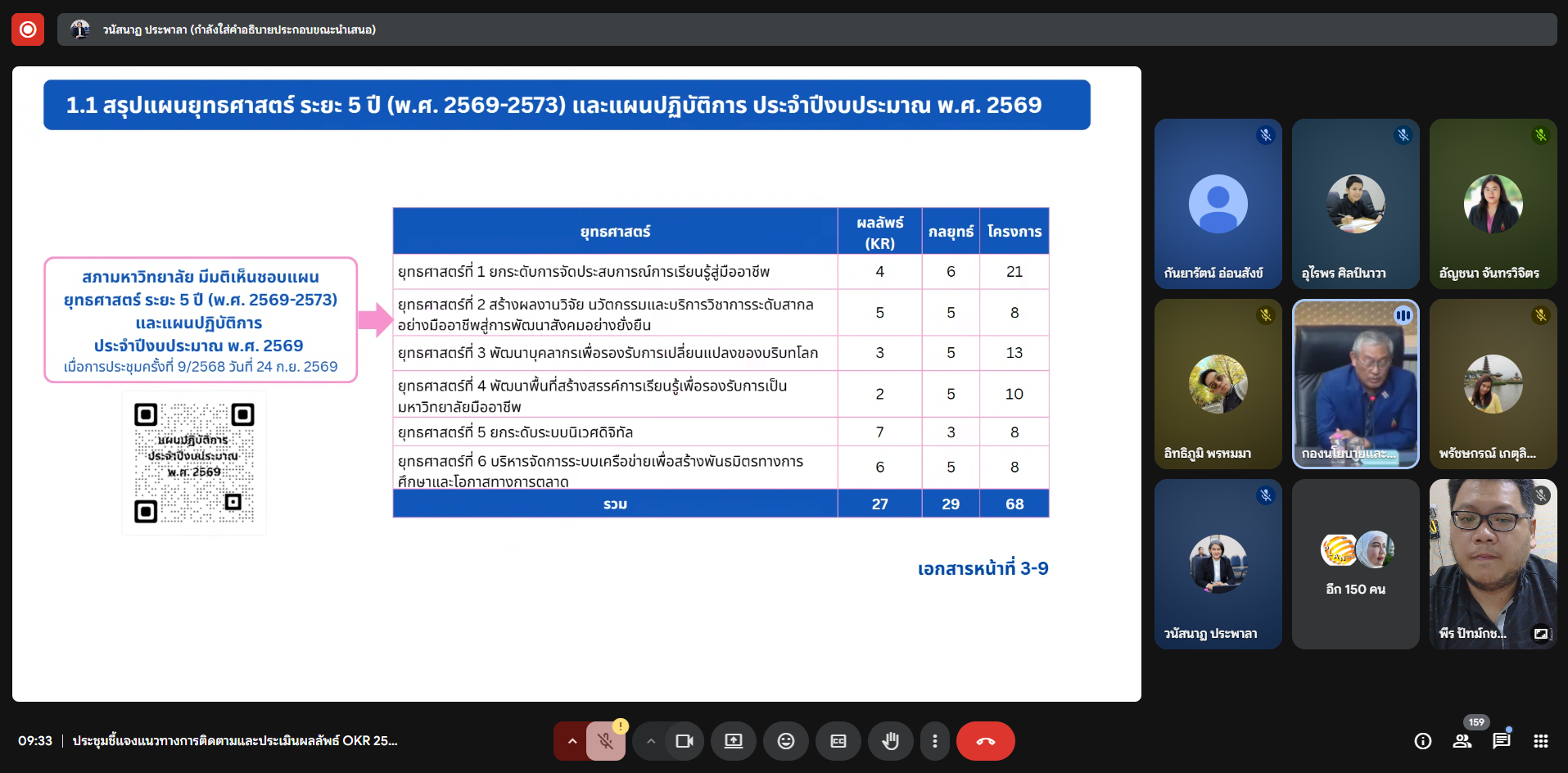Open the activities grid icon
Viewport: 1568px width, 773px height.
(1540, 741)
